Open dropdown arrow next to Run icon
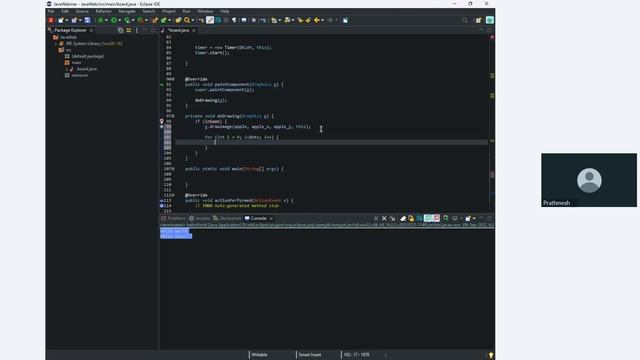Image resolution: width=640 pixels, height=360 pixels. (x=120, y=20)
